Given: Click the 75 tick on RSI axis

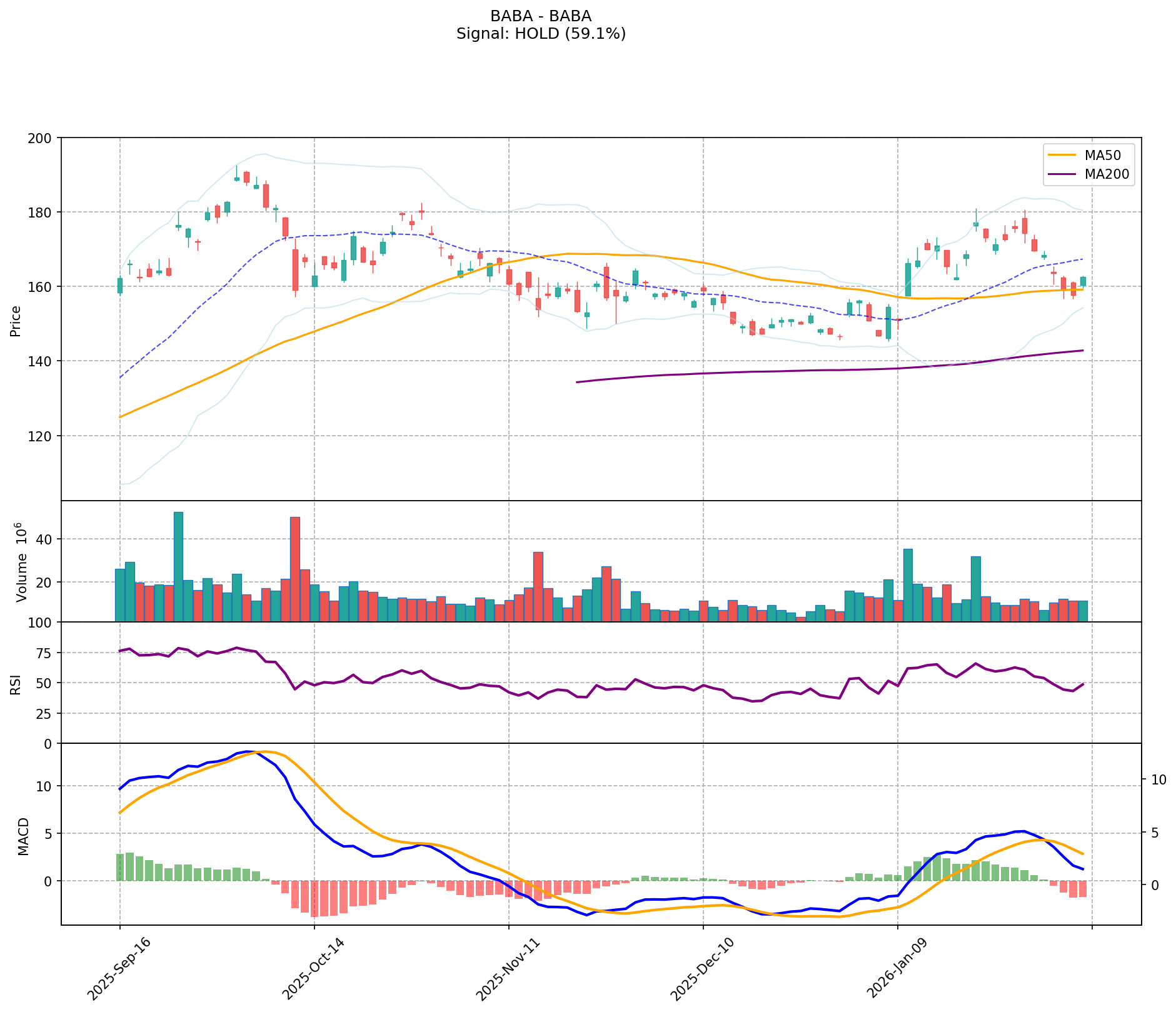Looking at the screenshot, I should 48,653.
